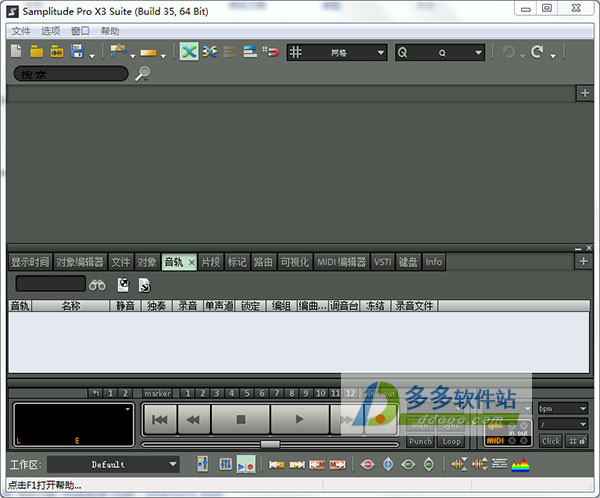Viewport: 600px width, 498px height.
Task: Open the 选项 menu
Action: [x=51, y=31]
